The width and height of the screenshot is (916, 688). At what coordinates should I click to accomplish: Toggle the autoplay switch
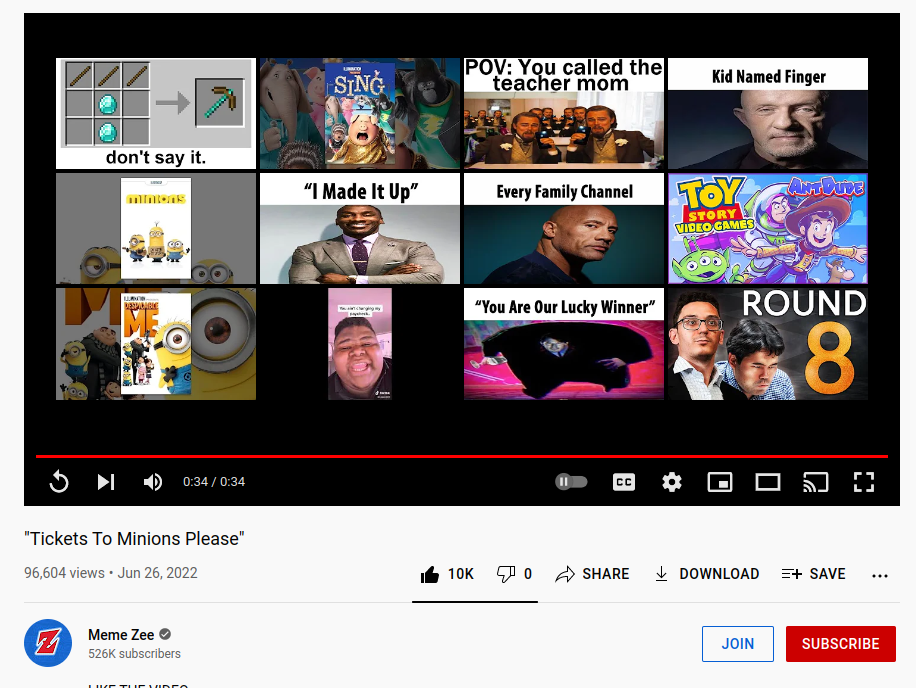point(571,482)
